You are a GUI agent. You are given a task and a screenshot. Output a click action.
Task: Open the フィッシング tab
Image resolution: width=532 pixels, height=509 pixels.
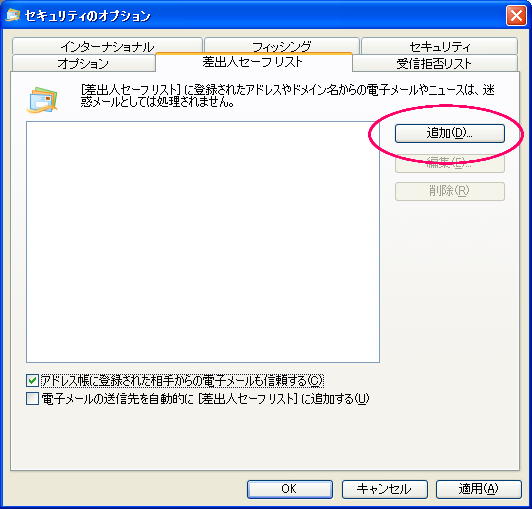coord(282,46)
